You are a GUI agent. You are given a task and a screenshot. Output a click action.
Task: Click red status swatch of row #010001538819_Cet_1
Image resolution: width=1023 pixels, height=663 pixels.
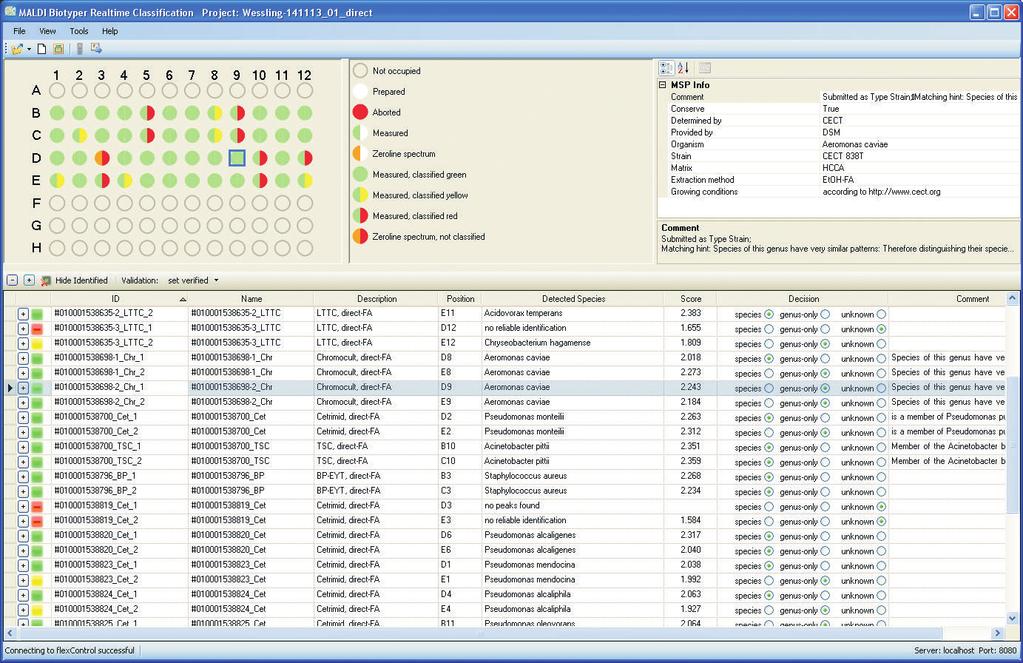pos(37,506)
